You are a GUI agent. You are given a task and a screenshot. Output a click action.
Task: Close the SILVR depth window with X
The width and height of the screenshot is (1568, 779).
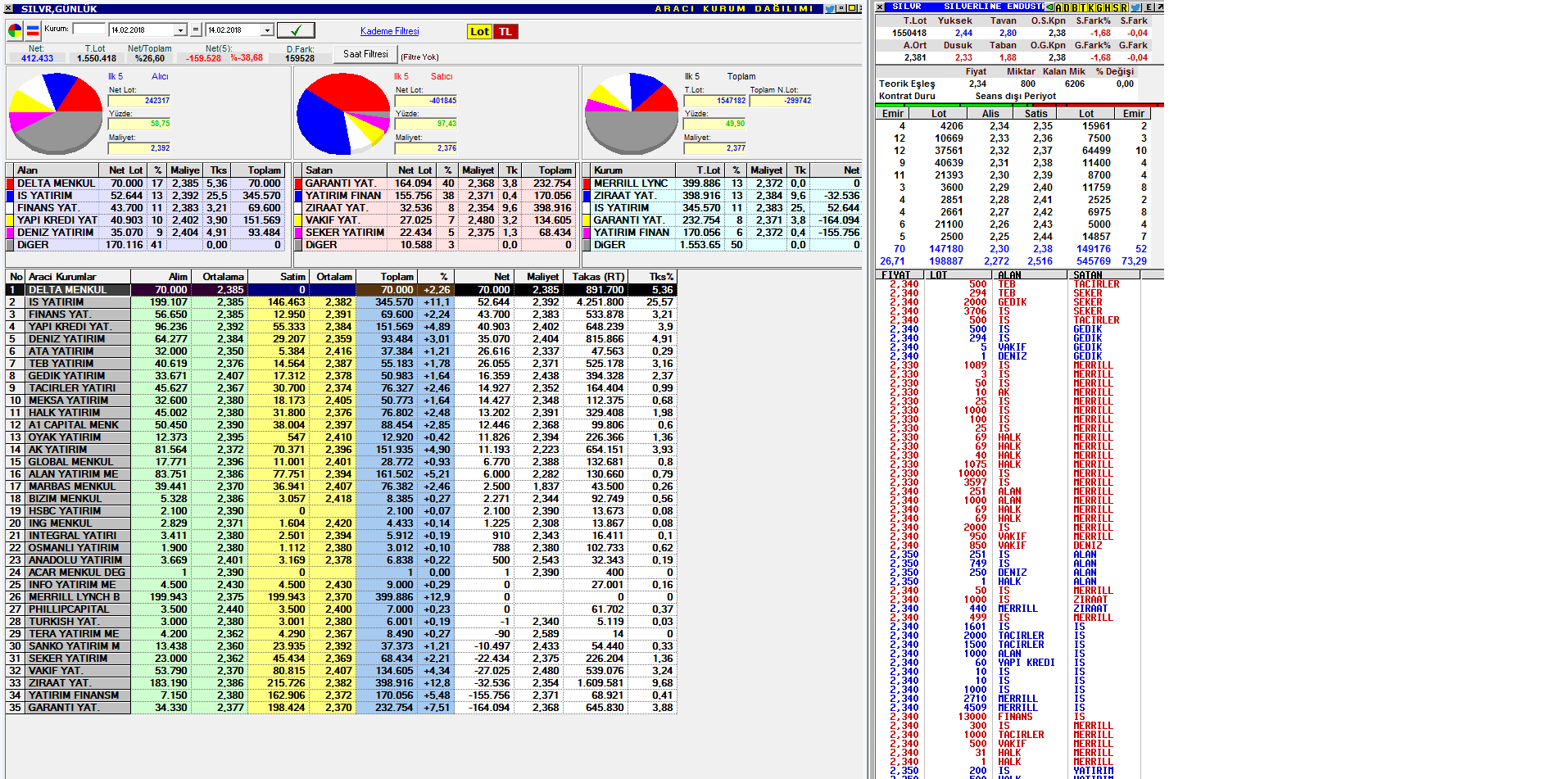coord(880,7)
